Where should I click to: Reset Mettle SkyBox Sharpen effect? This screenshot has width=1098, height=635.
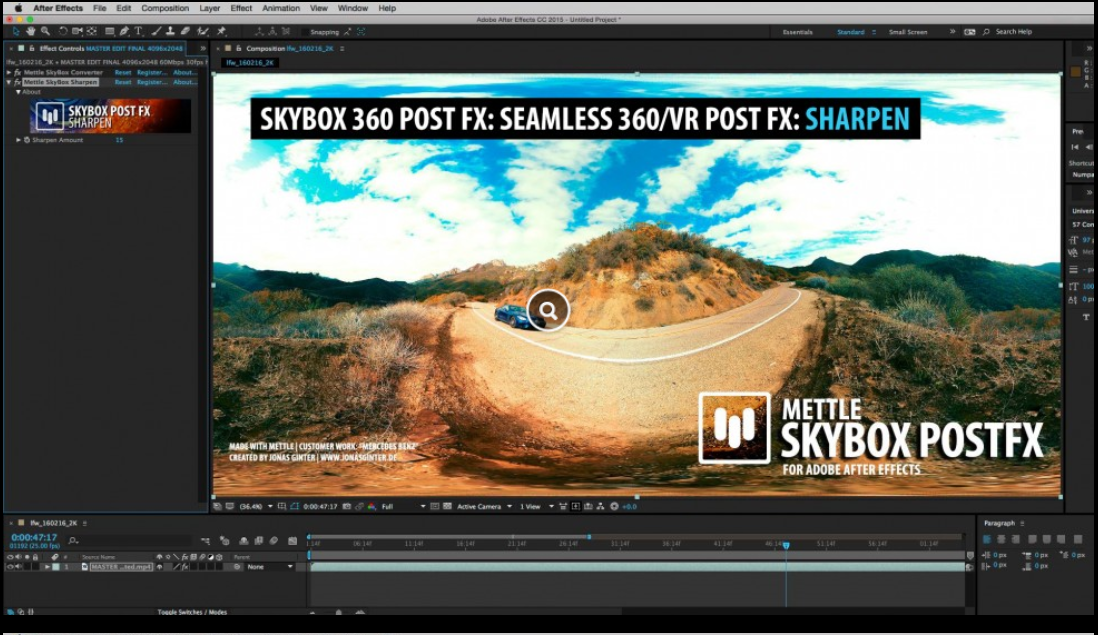pos(123,82)
